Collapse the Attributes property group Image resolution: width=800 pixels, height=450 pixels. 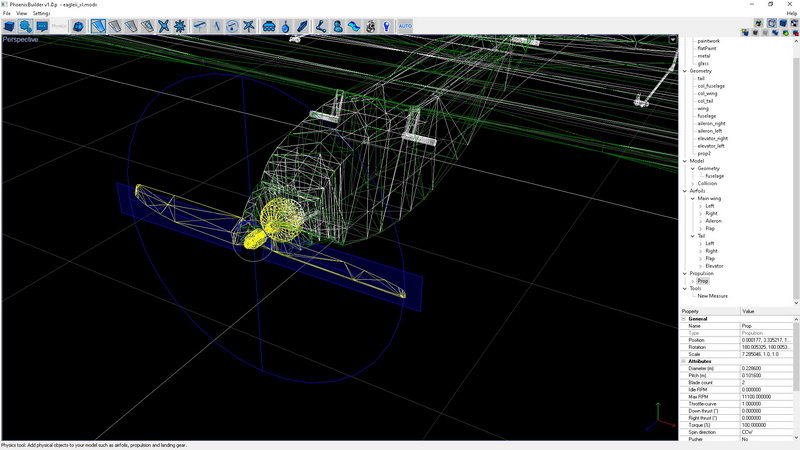coord(685,361)
